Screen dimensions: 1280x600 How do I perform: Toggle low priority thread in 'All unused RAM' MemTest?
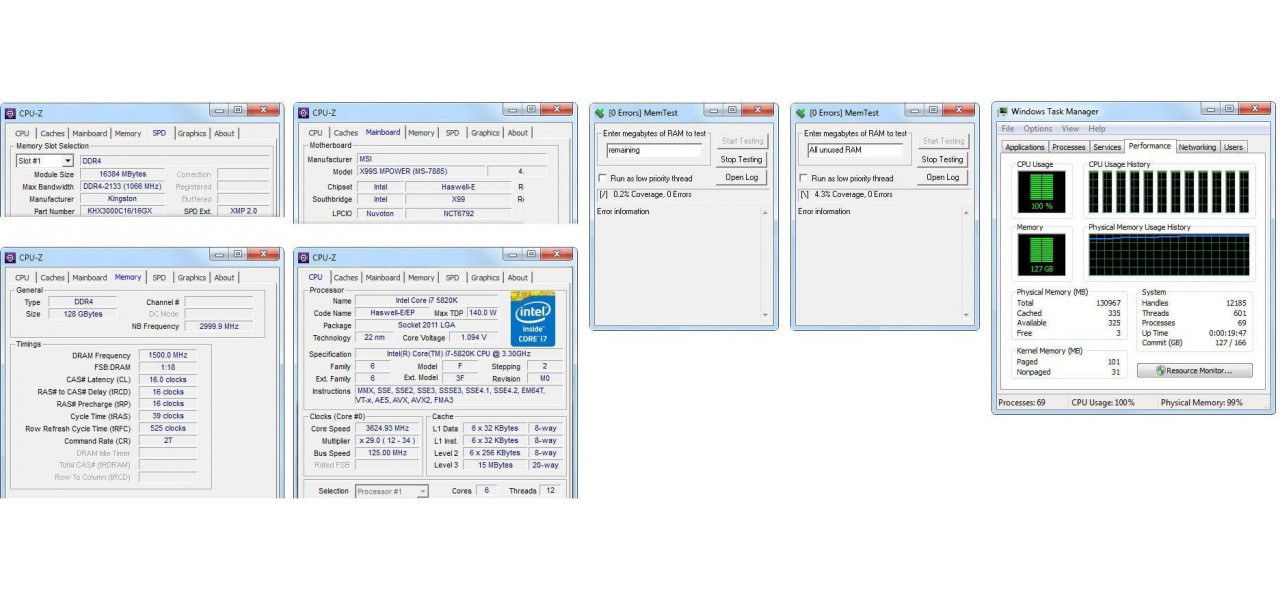[804, 178]
